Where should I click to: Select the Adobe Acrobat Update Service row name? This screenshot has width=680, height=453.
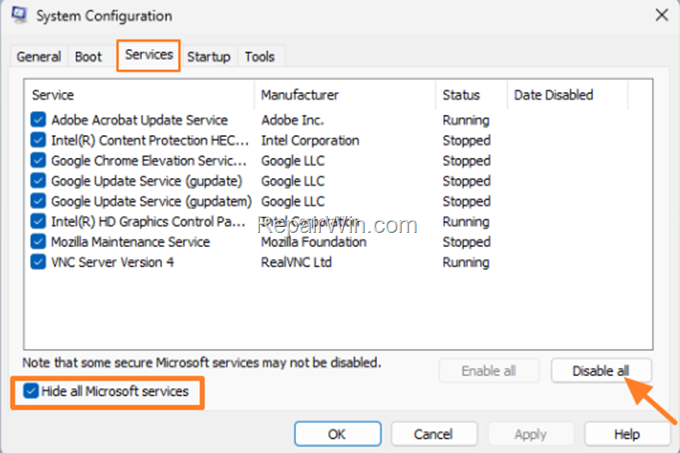tap(140, 120)
